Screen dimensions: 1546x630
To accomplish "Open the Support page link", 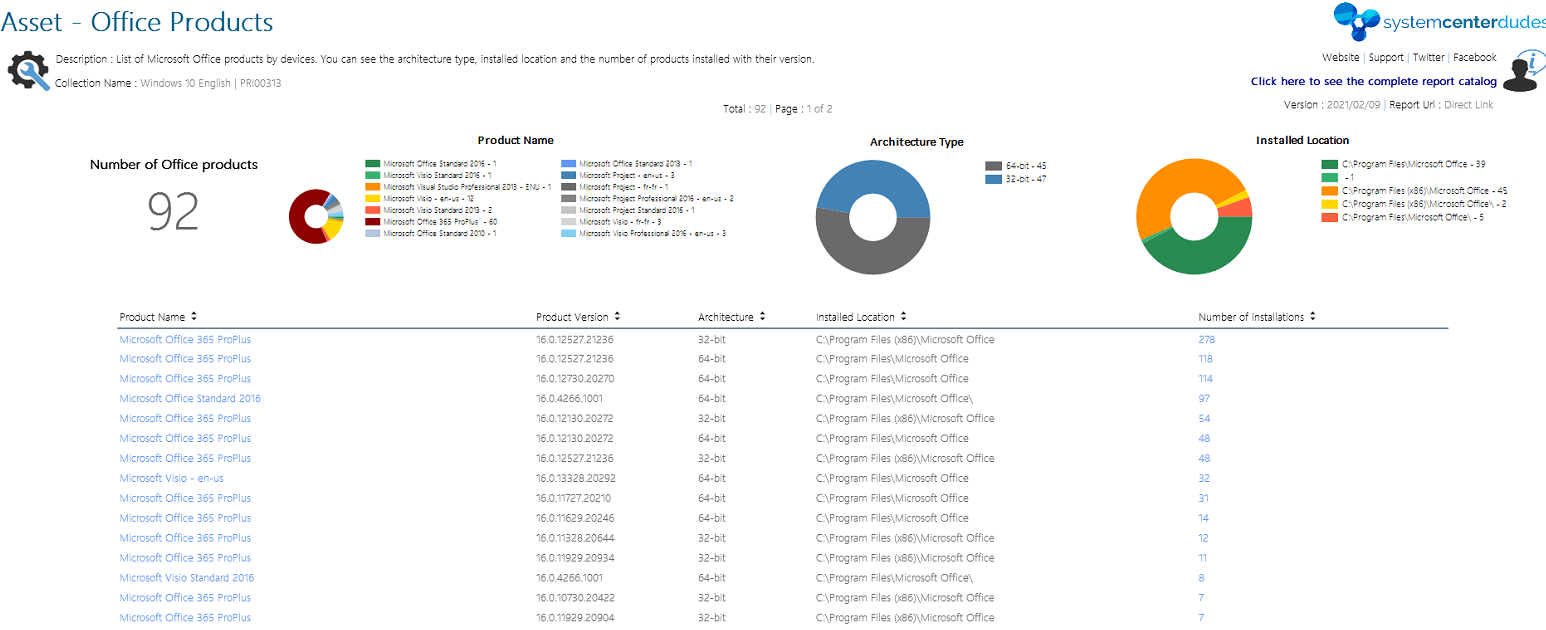I will pos(1386,57).
